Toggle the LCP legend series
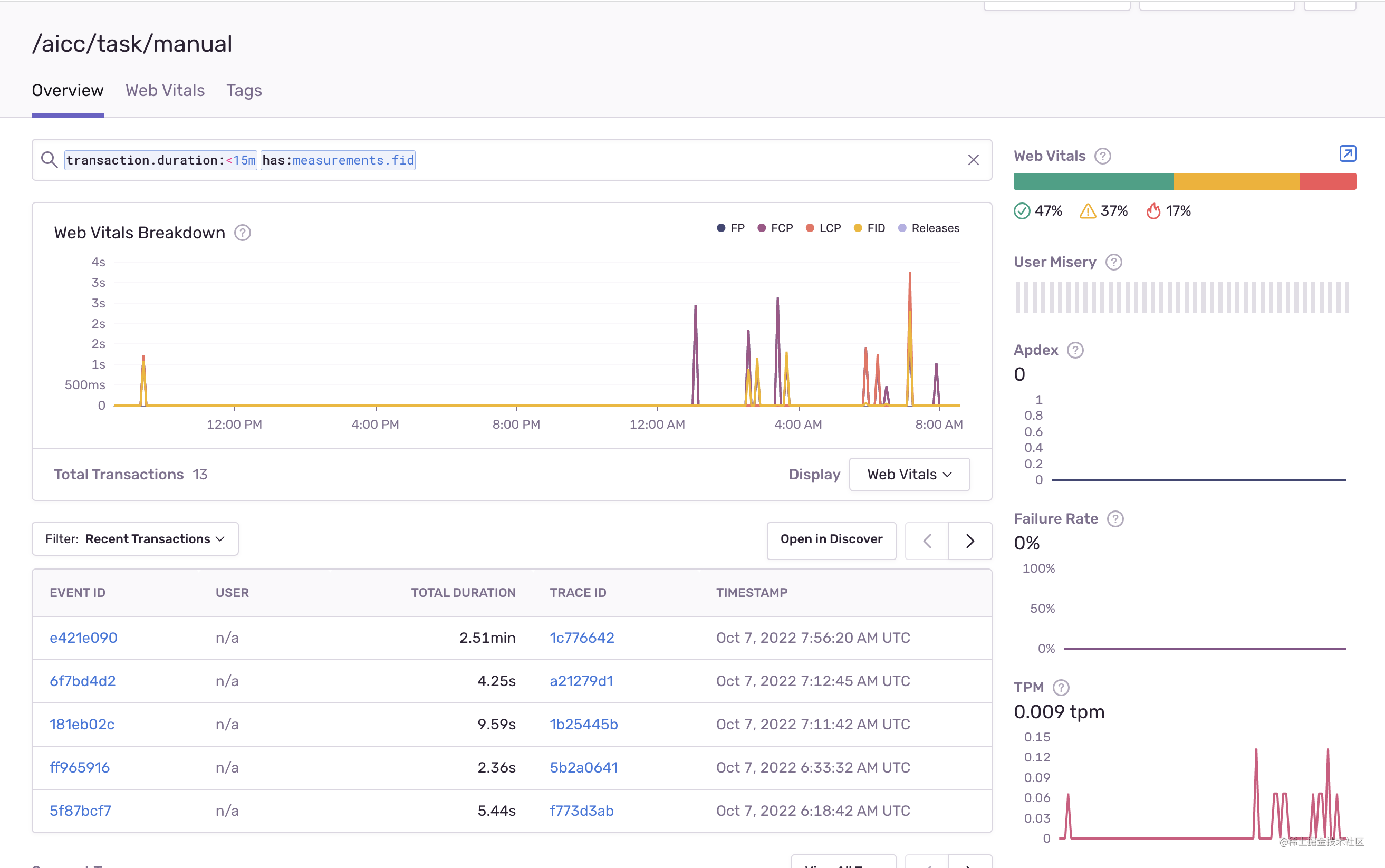This screenshot has width=1385, height=868. [823, 228]
